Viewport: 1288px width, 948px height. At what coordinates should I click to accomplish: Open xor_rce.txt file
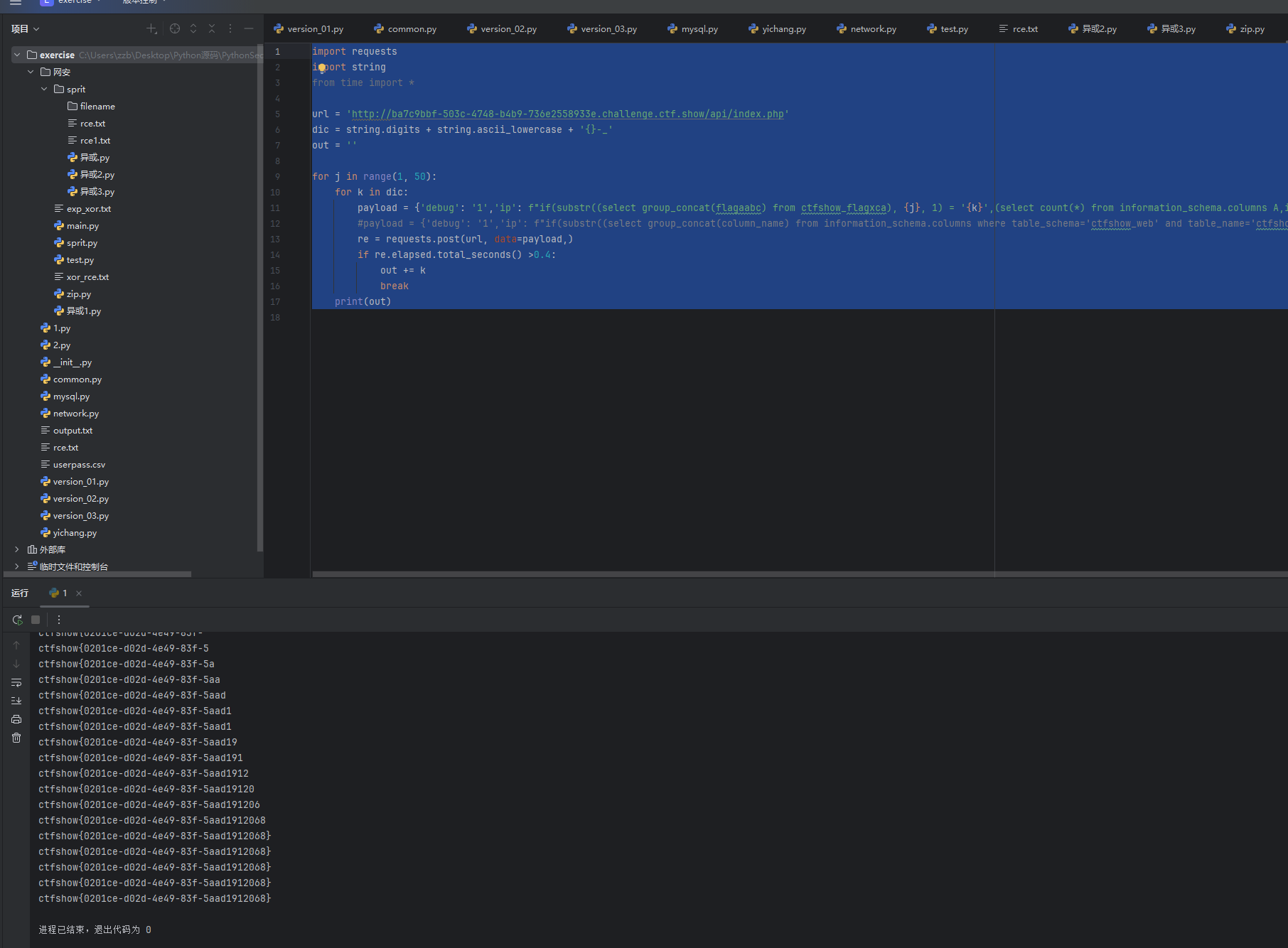click(x=81, y=276)
